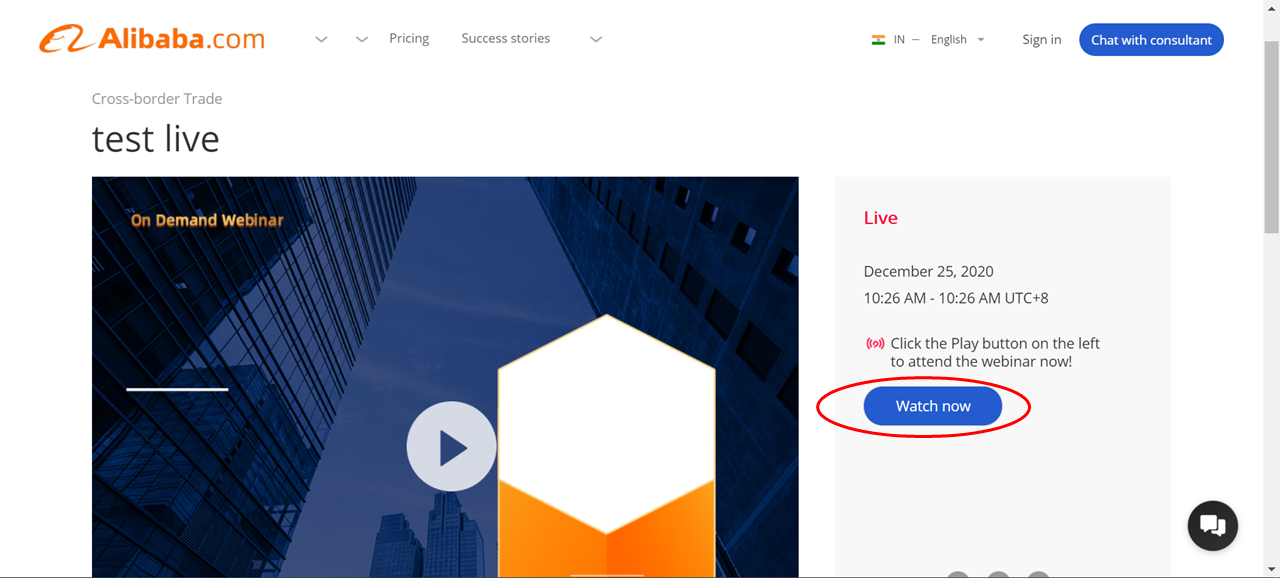Image resolution: width=1280 pixels, height=578 pixels.
Task: Select the IN country label
Action: pos(899,40)
